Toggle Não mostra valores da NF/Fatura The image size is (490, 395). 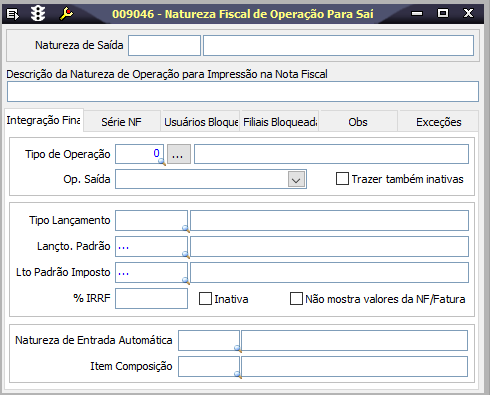(x=296, y=299)
